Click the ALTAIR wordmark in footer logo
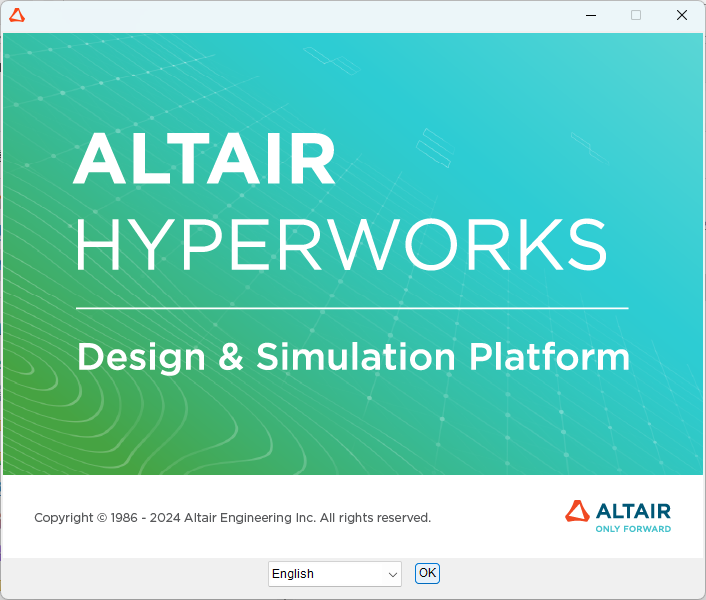 point(633,510)
